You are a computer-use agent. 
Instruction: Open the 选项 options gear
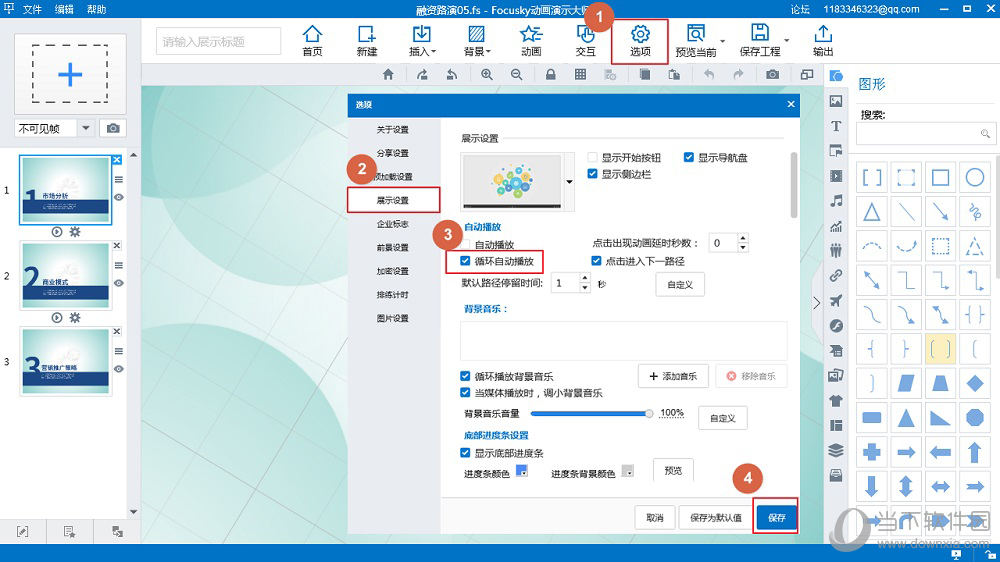pyautogui.click(x=640, y=41)
